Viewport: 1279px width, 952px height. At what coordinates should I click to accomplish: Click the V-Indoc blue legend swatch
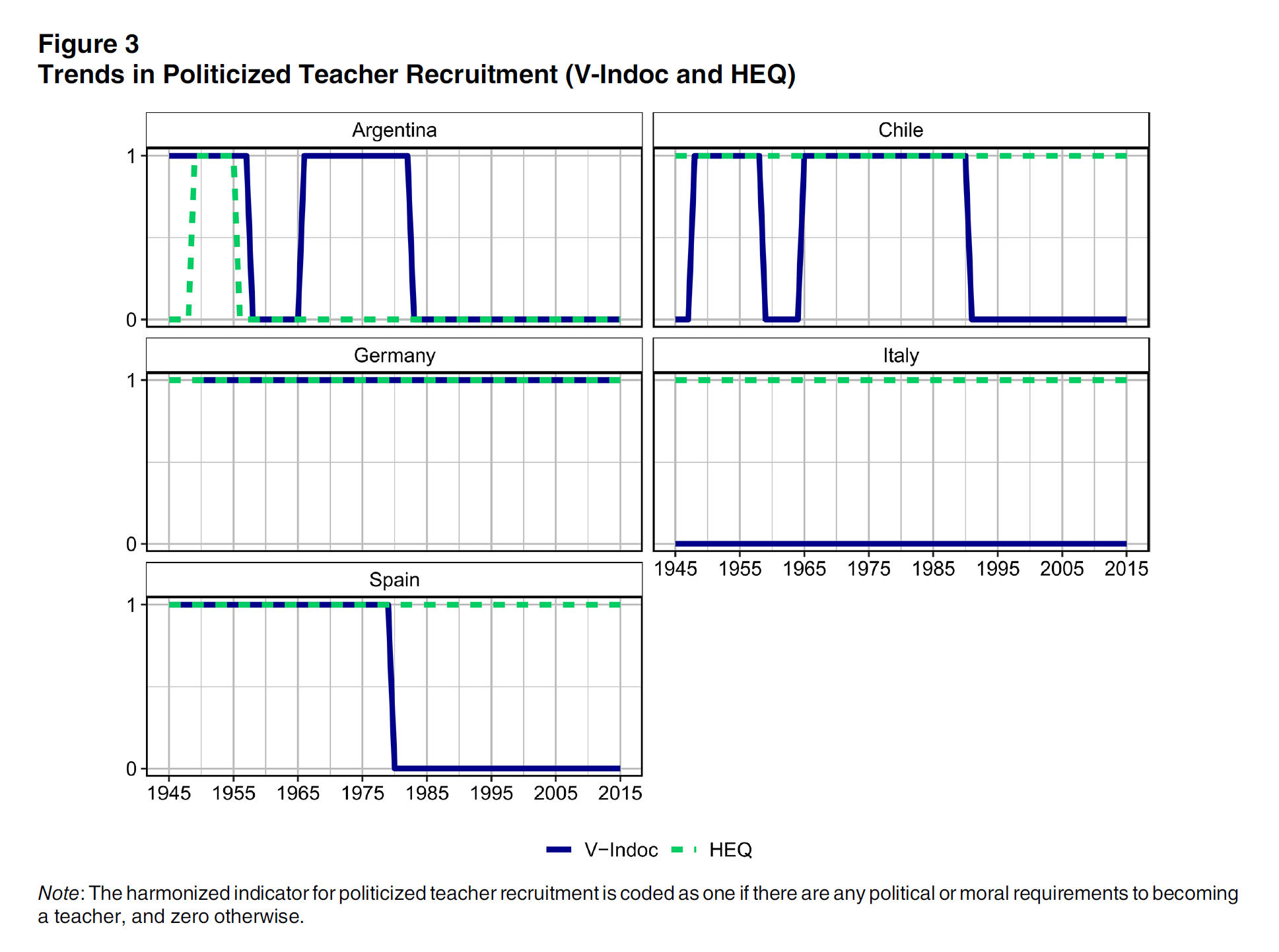pos(558,850)
